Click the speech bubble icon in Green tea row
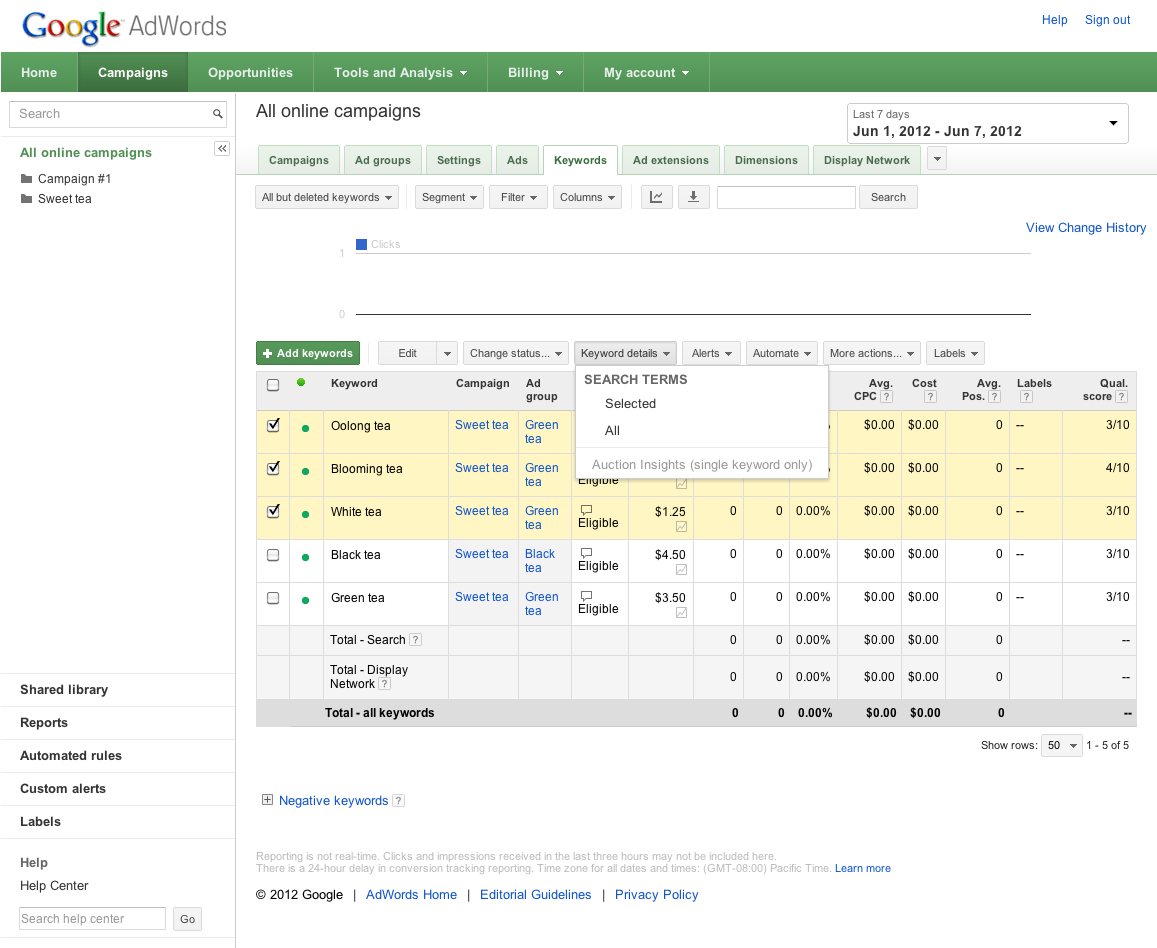This screenshot has width=1157, height=948. pyautogui.click(x=587, y=595)
